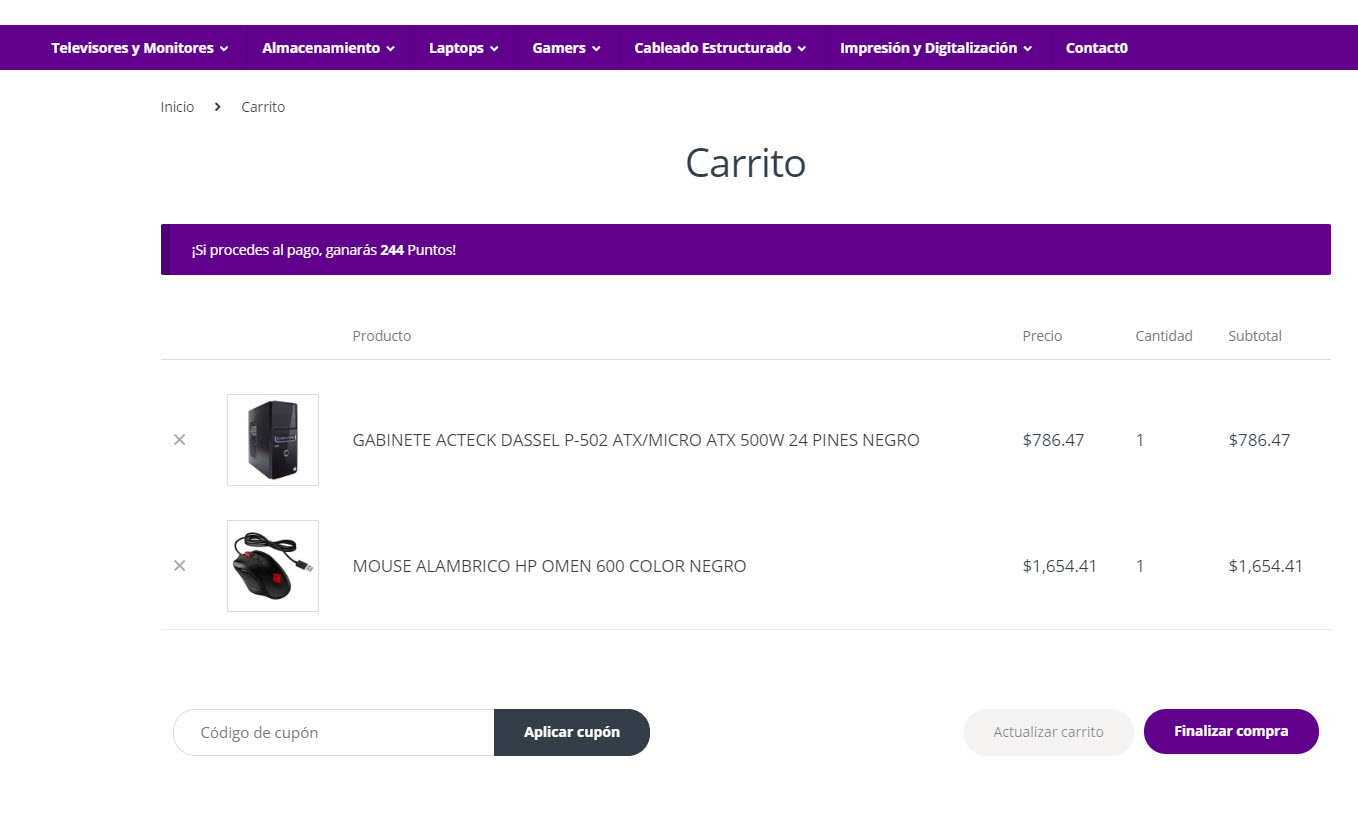Open the Cableado Estructurado menu
Image resolution: width=1358 pixels, height=835 pixels.
[x=719, y=48]
